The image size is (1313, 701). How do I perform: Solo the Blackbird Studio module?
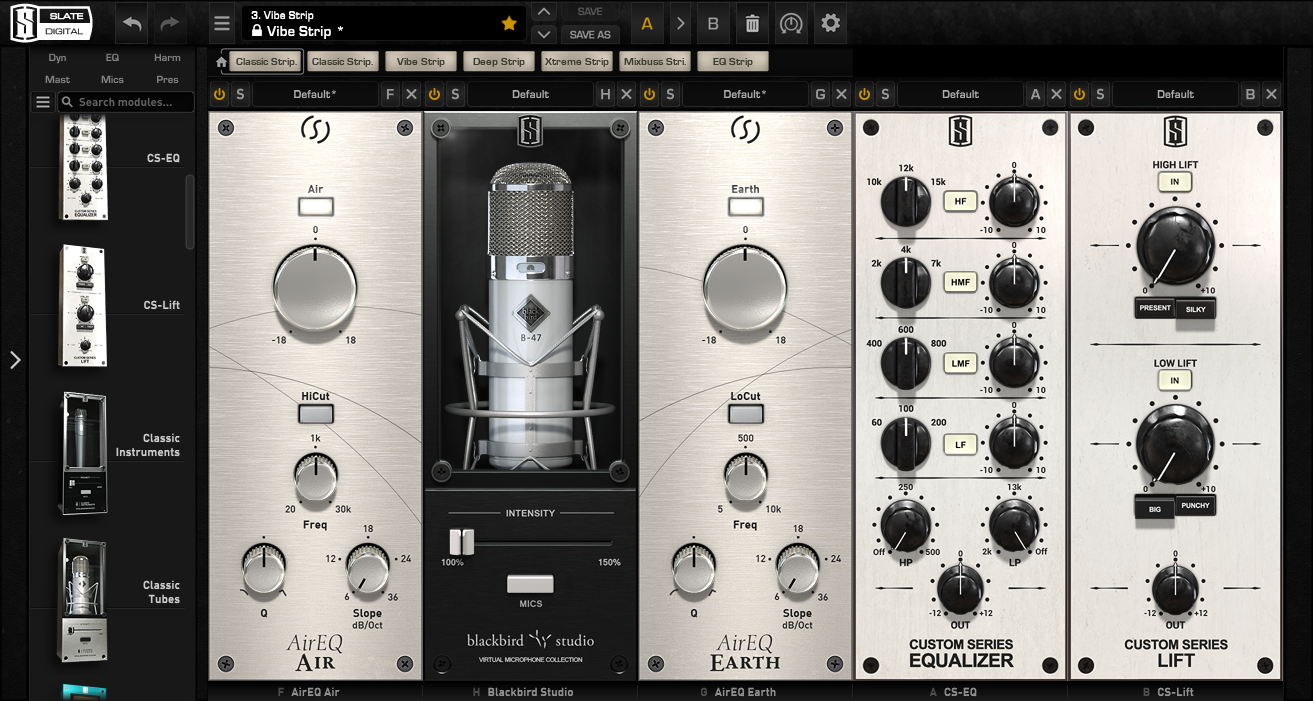pyautogui.click(x=455, y=94)
